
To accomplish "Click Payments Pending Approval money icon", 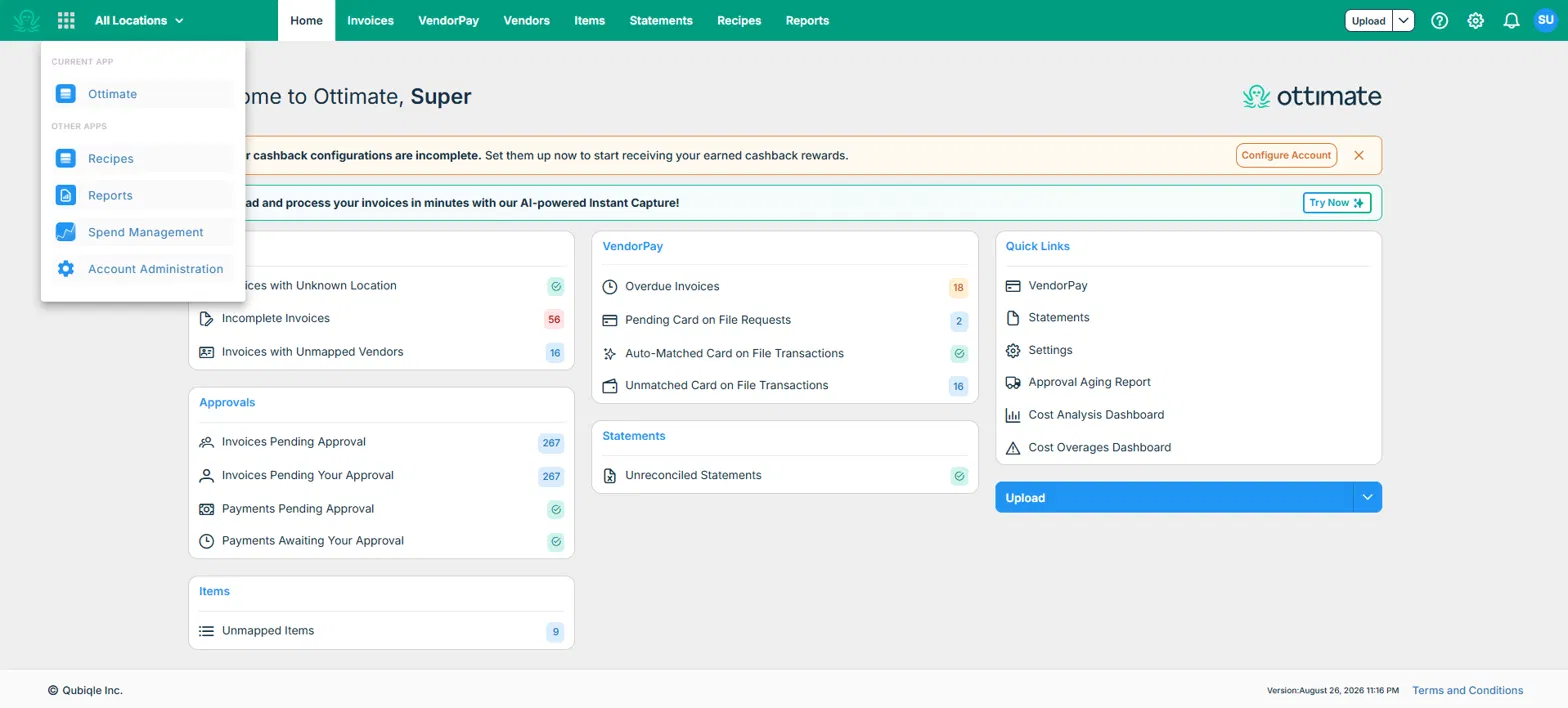I will [207, 509].
